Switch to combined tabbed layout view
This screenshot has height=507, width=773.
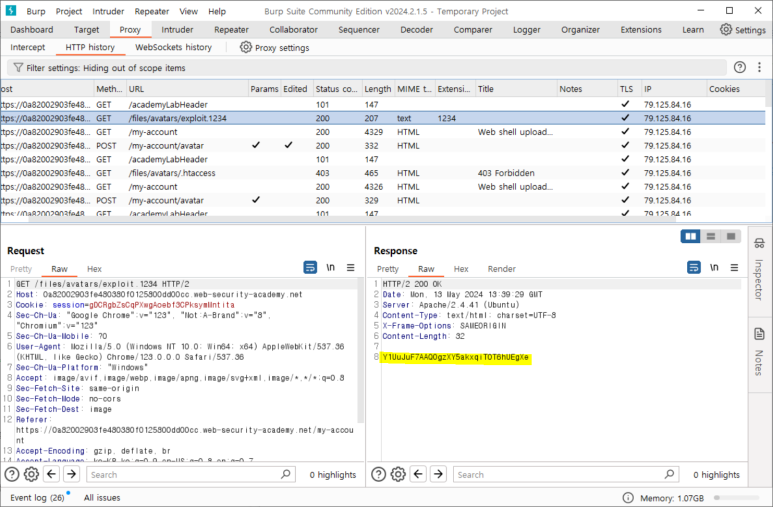click(x=731, y=237)
